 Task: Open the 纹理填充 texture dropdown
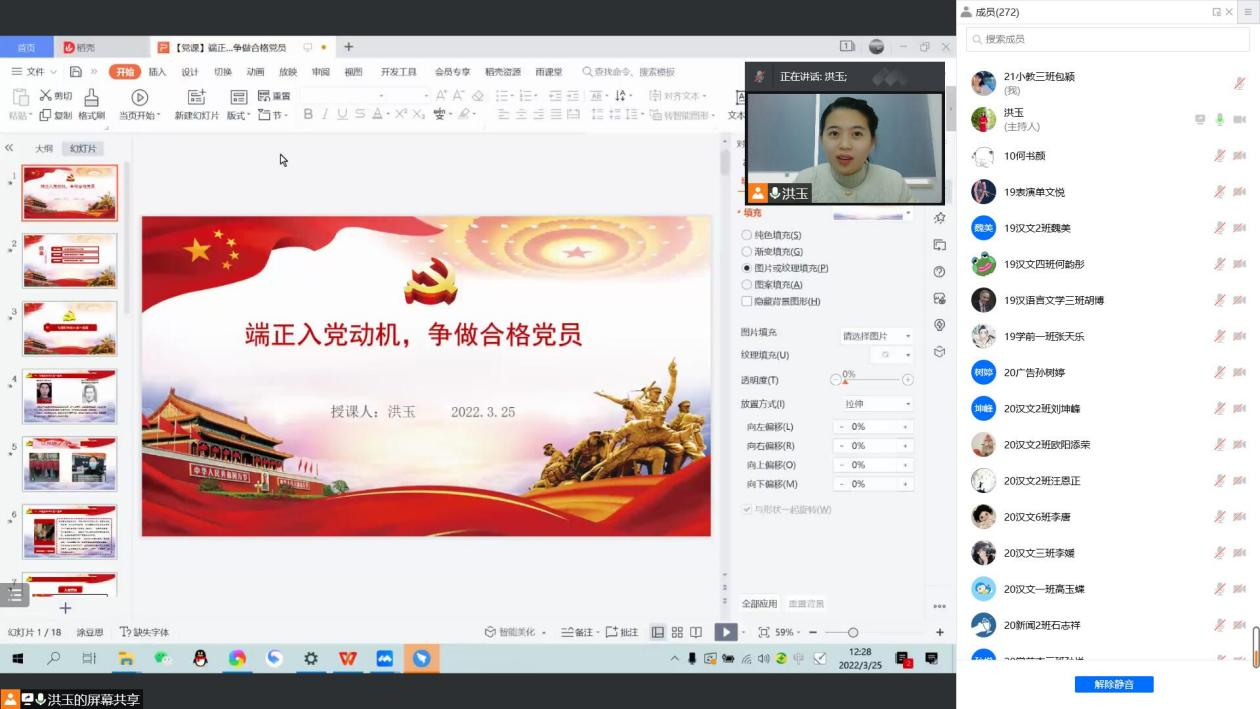890,355
